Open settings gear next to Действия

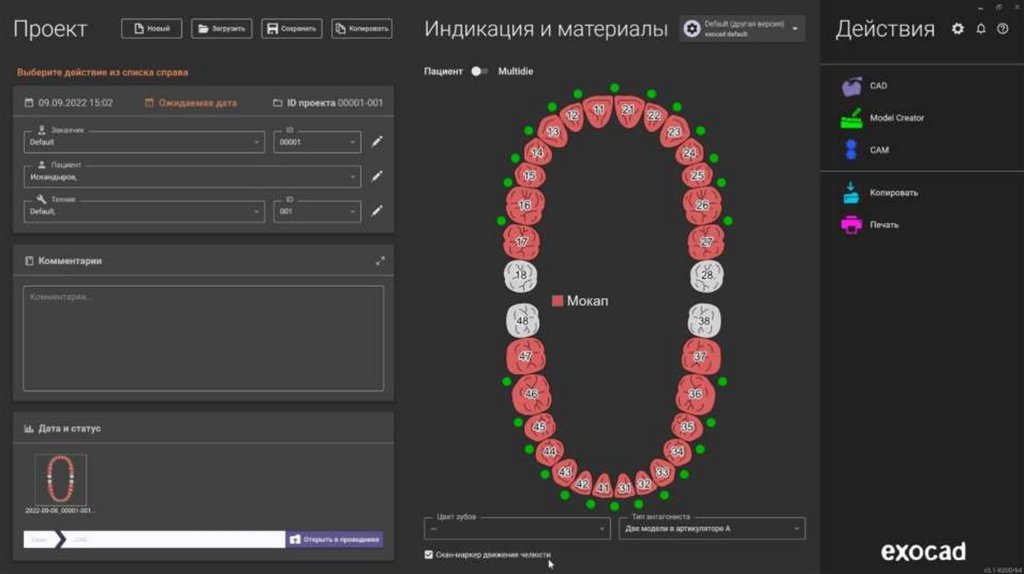[x=957, y=29]
